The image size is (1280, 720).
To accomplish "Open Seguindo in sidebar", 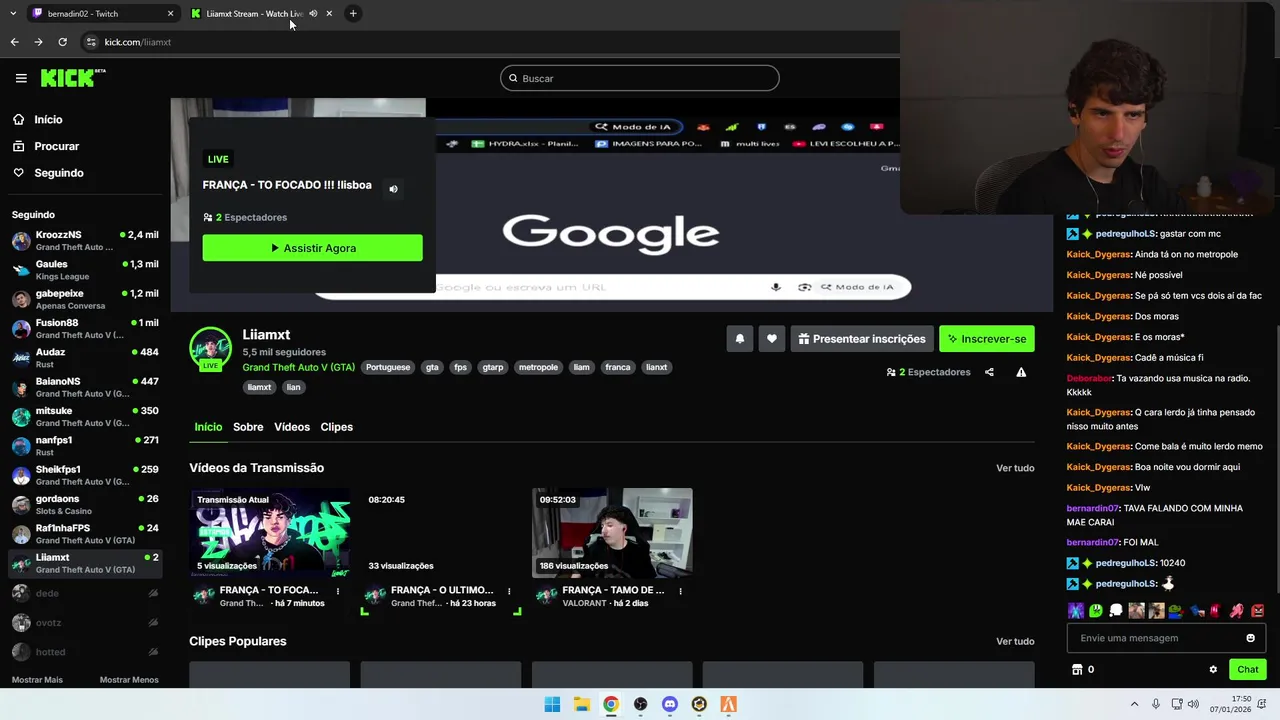I will pyautogui.click(x=59, y=173).
